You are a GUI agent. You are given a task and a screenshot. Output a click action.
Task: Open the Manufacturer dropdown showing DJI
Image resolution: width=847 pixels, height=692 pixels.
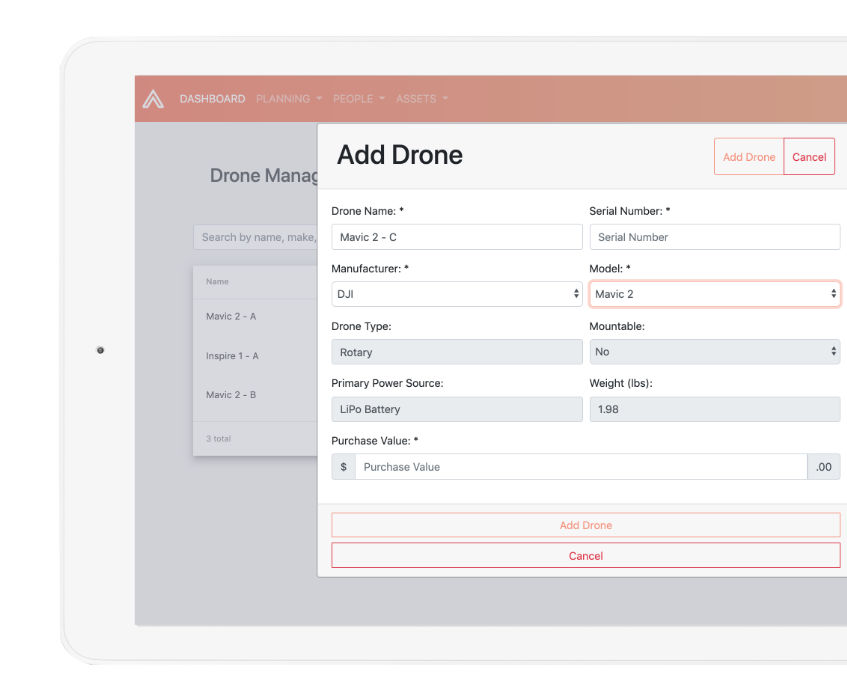(x=457, y=294)
